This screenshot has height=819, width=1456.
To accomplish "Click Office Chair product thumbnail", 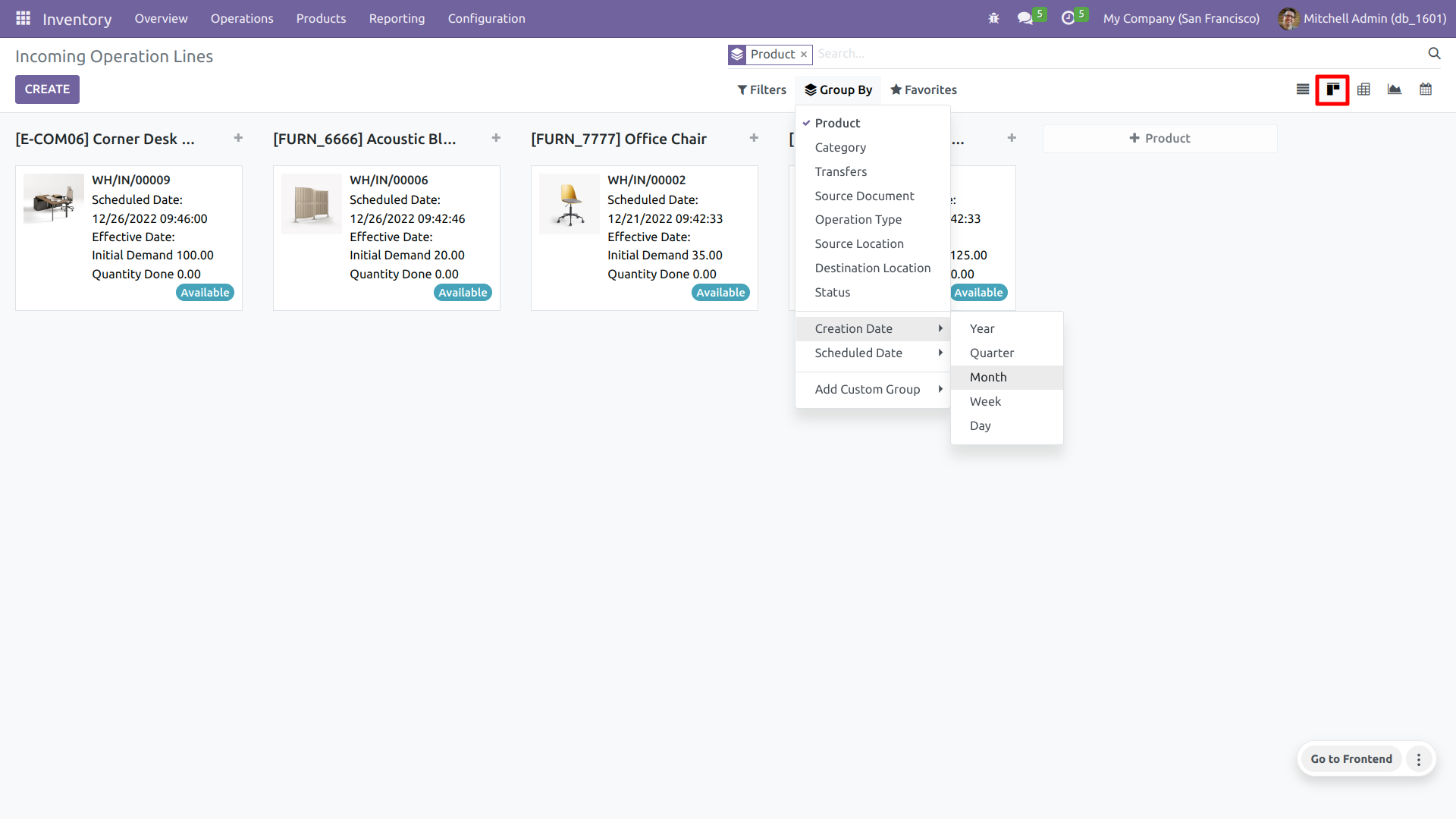I will click(569, 204).
